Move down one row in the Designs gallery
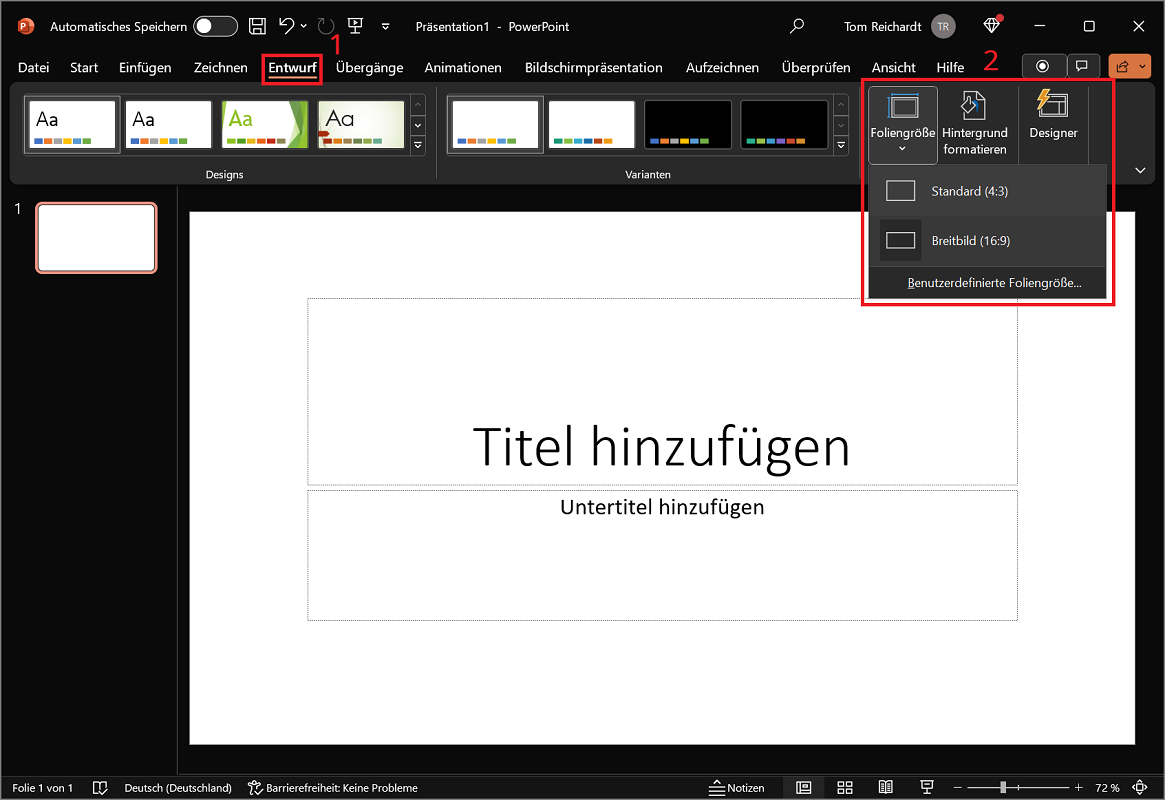The image size is (1165, 800). [418, 125]
